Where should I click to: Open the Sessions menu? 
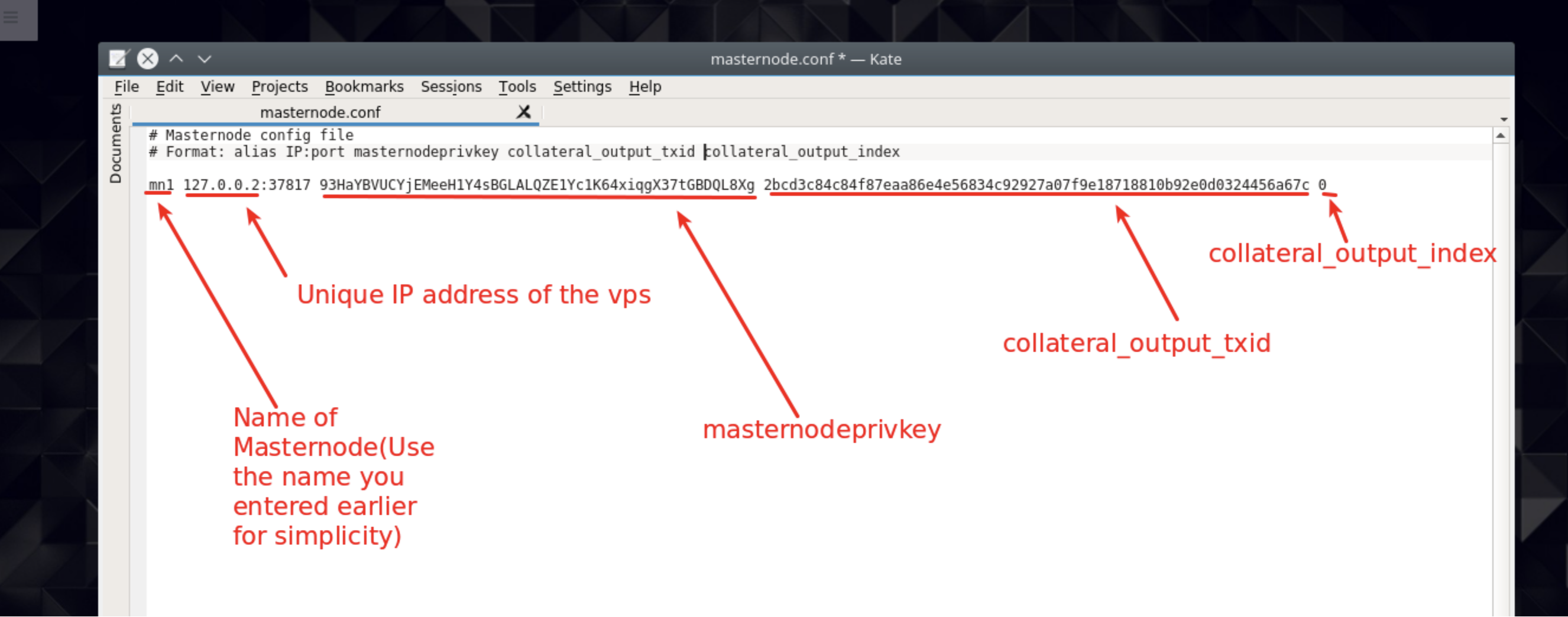coord(451,87)
